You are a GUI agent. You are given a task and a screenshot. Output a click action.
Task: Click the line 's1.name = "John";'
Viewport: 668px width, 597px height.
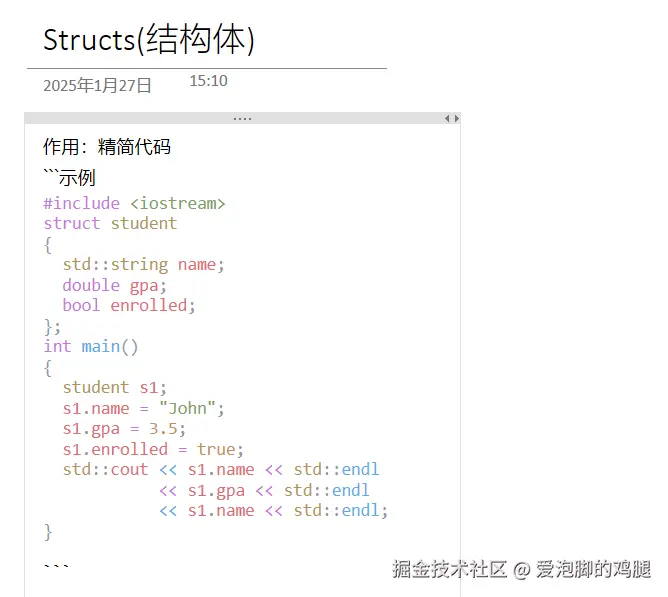[x=143, y=409]
